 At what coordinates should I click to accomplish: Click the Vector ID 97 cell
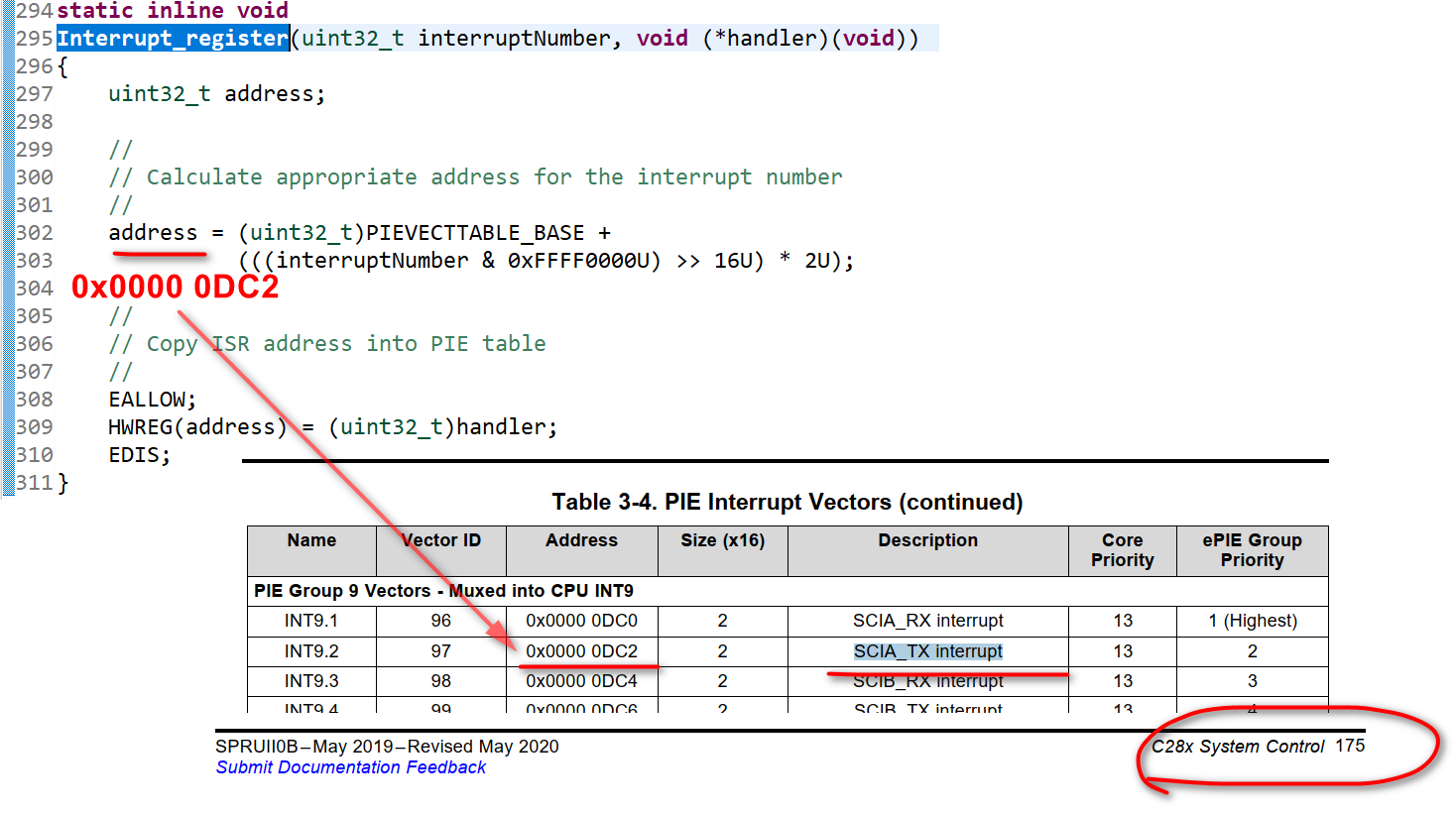[441, 651]
